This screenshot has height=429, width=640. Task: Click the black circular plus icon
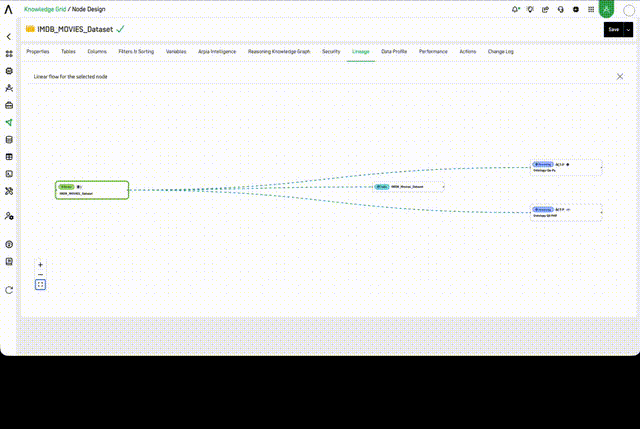click(576, 9)
